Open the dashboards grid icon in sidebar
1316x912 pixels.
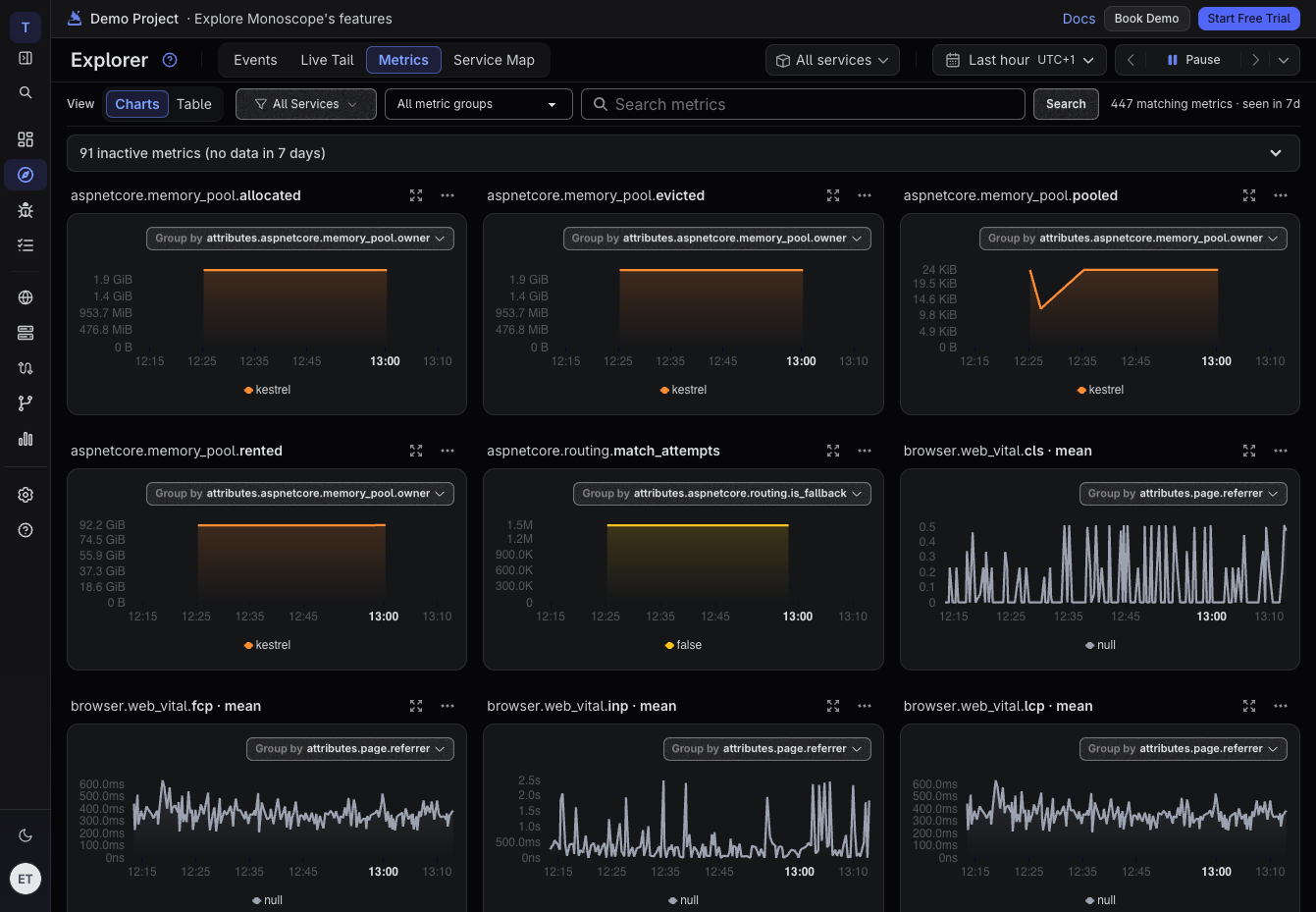(26, 139)
